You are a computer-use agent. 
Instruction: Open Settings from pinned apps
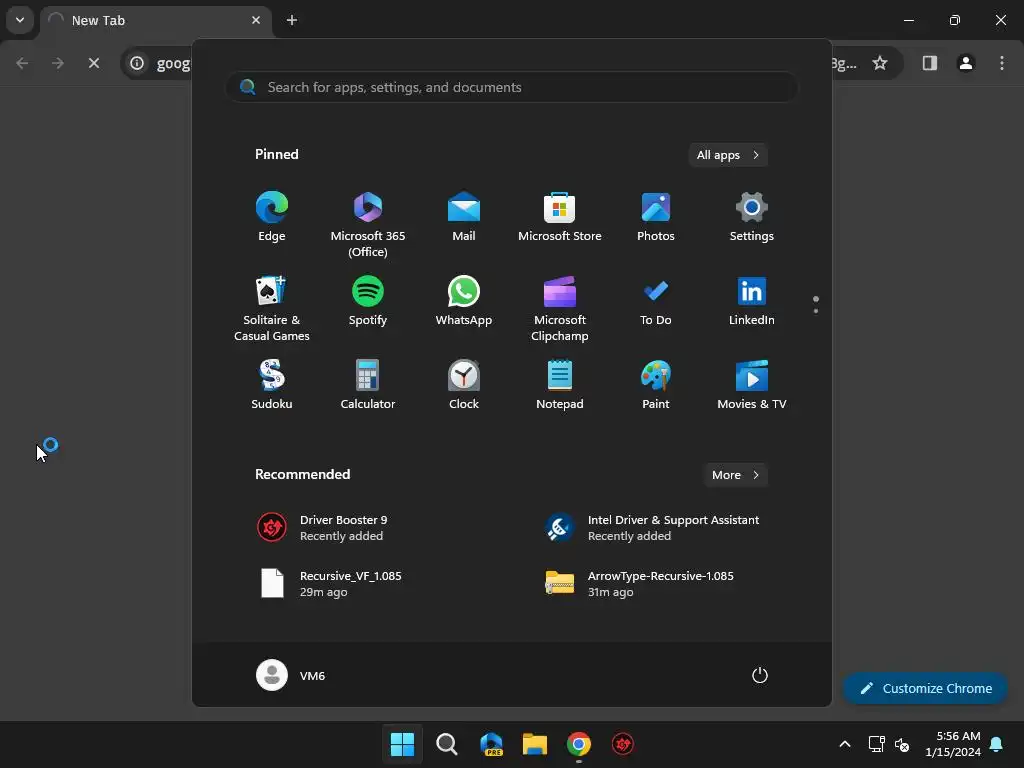752,217
